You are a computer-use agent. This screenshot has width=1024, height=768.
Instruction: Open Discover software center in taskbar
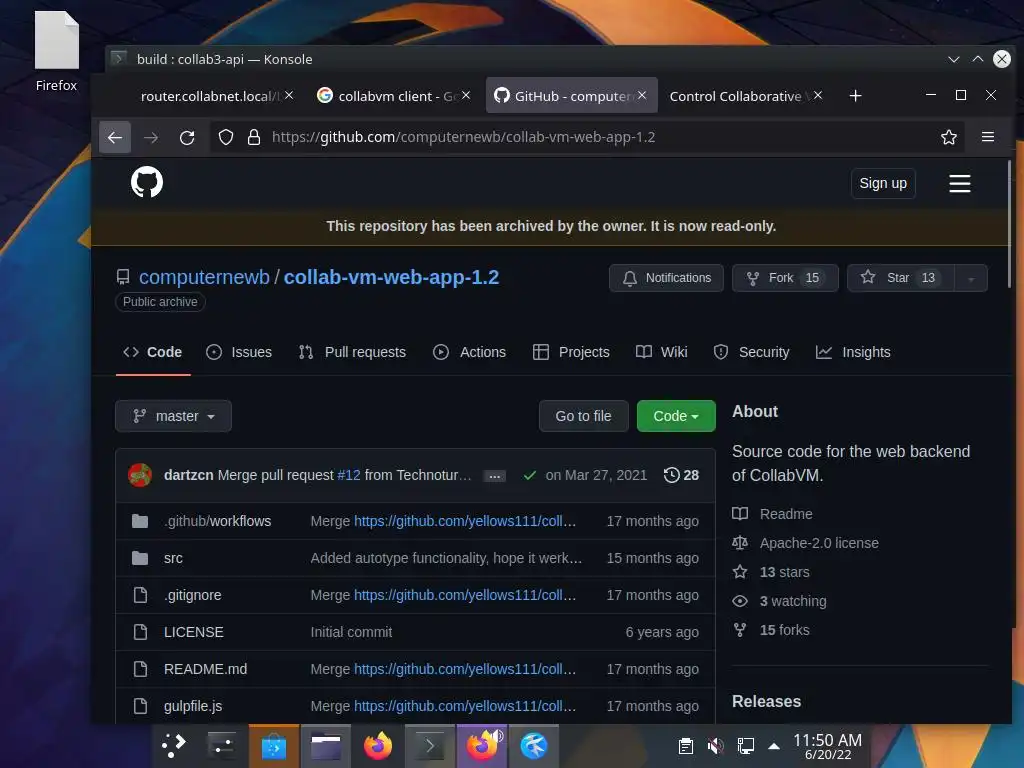pos(274,745)
